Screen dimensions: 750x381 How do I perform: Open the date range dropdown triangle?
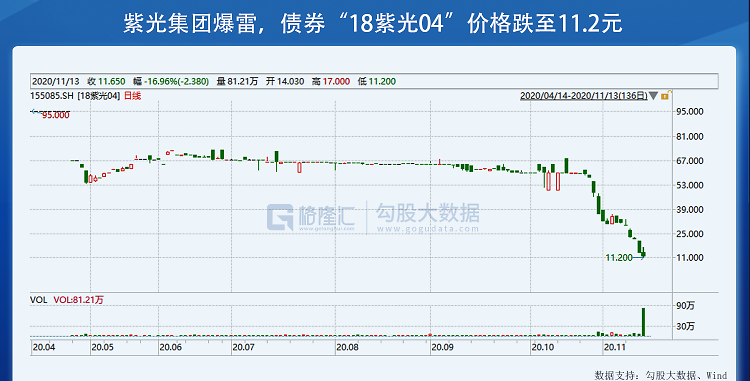point(653,96)
